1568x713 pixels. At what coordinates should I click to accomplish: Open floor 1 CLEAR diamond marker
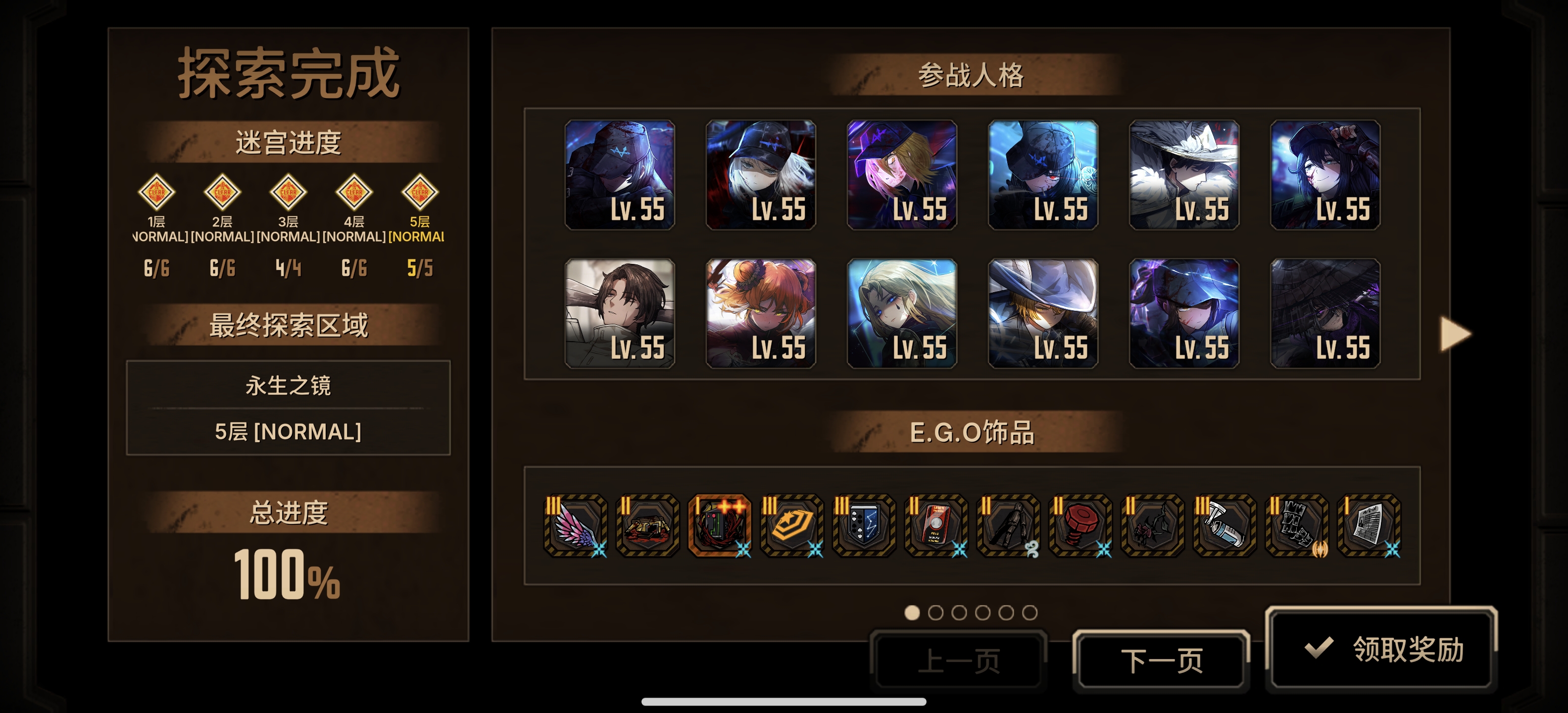(x=156, y=193)
